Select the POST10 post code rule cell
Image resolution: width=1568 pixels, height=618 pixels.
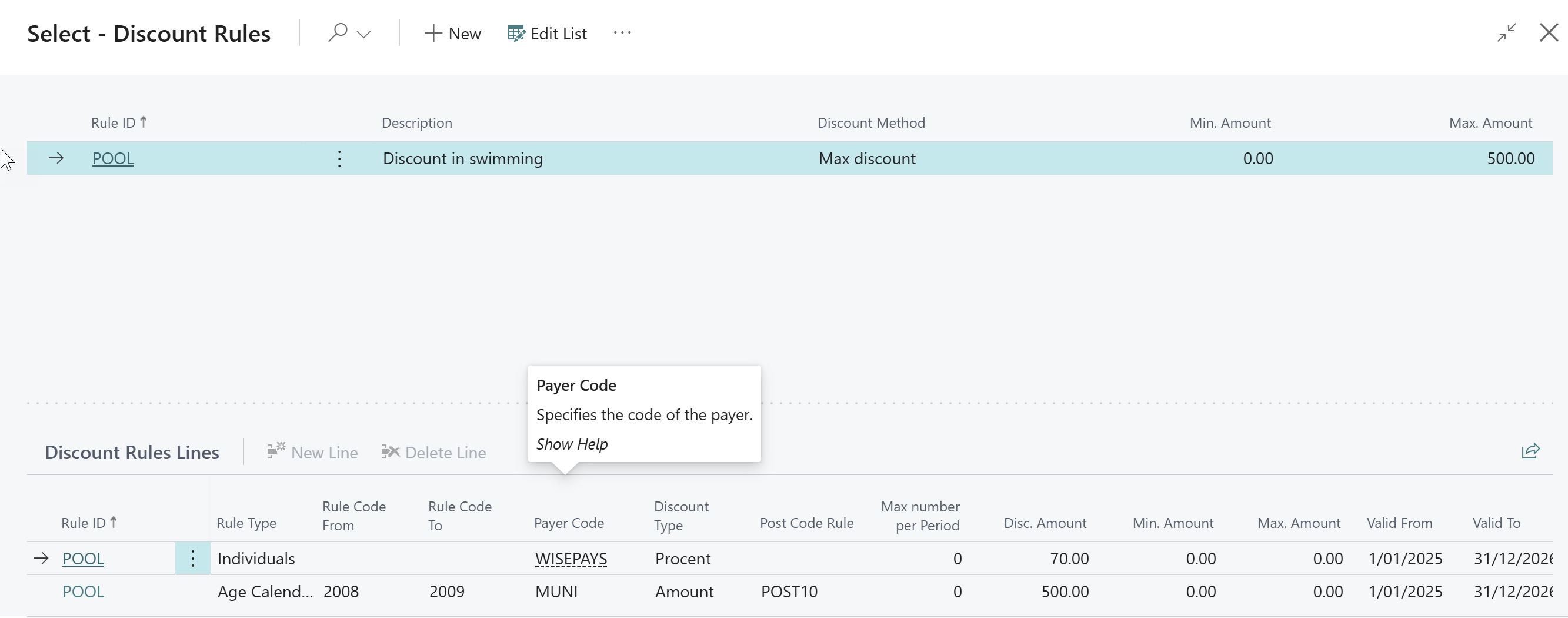[x=789, y=591]
